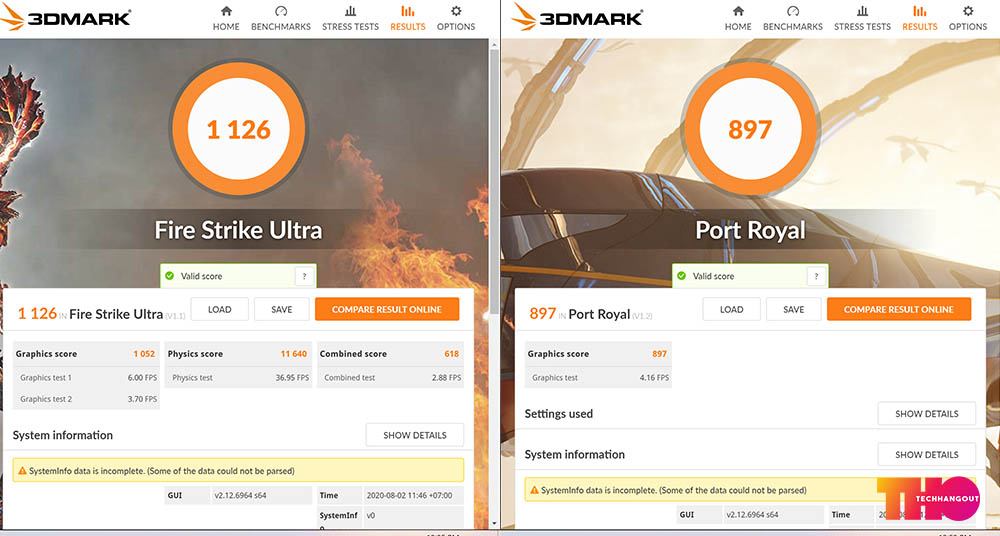1000x536 pixels.
Task: Show system information details in Port Royal window
Action: tap(927, 454)
